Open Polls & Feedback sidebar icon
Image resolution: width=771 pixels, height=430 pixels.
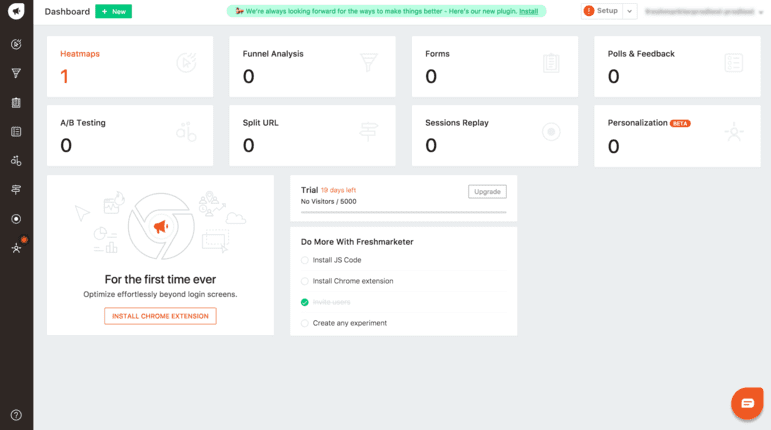tap(16, 131)
